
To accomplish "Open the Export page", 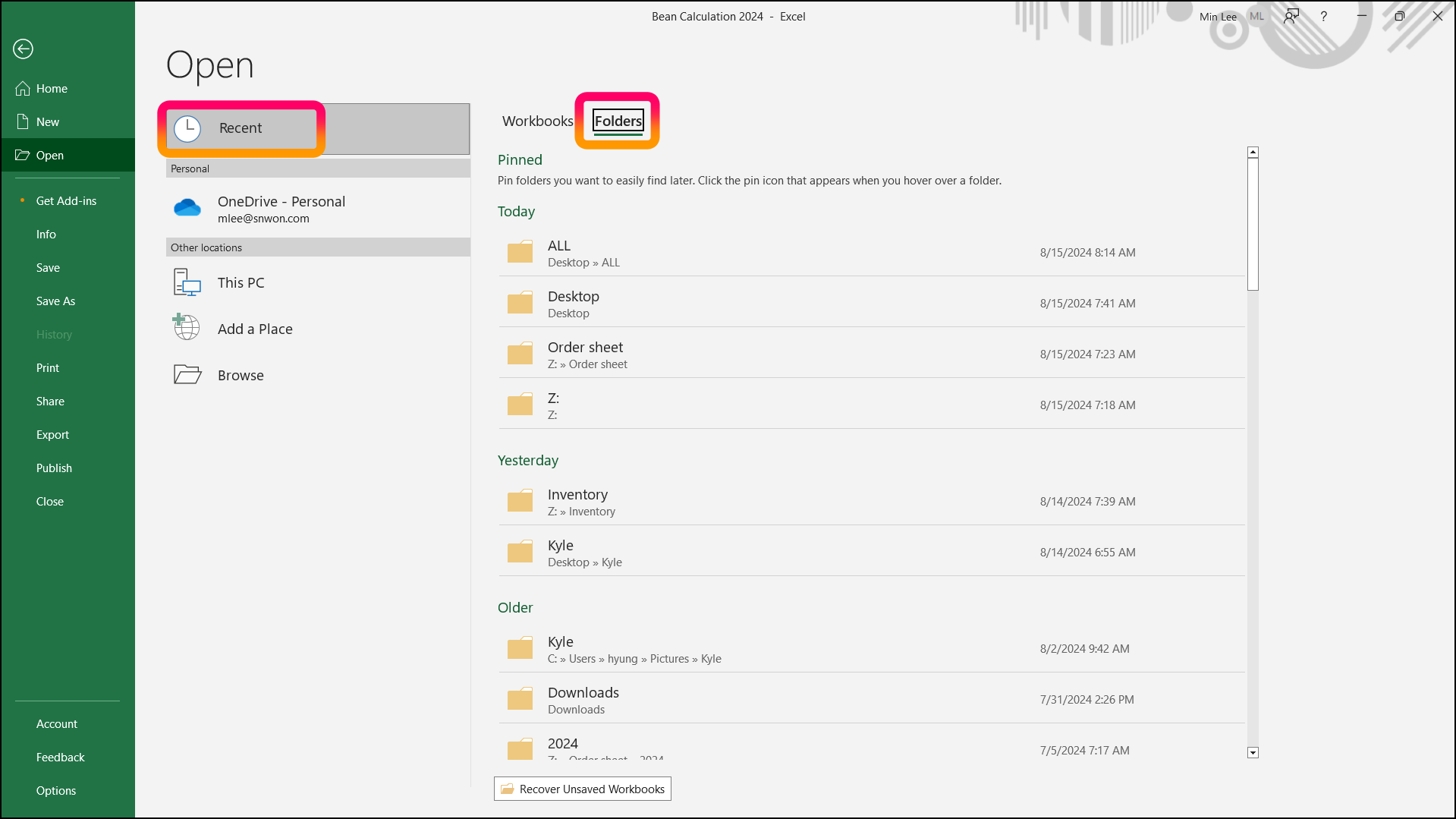I will pyautogui.click(x=68, y=435).
